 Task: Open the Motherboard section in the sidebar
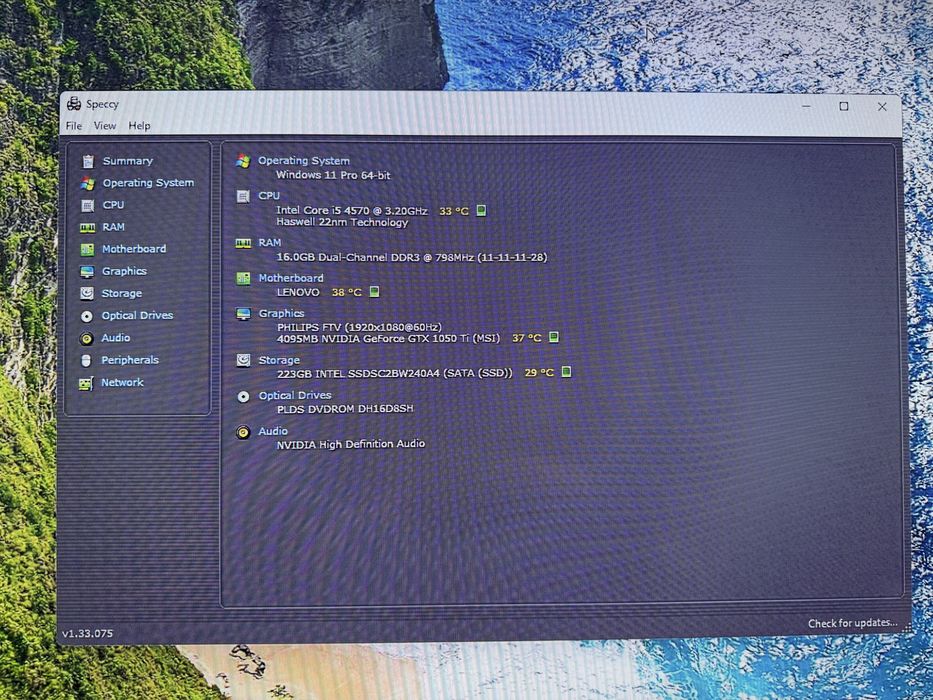(134, 249)
